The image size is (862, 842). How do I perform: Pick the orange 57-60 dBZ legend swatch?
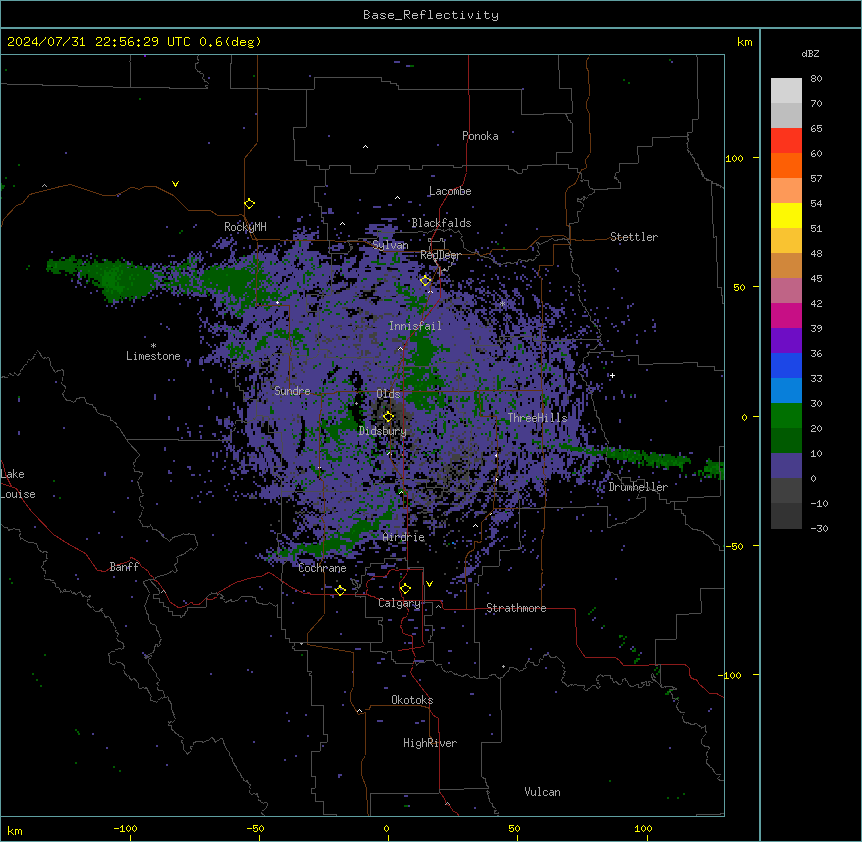[786, 165]
